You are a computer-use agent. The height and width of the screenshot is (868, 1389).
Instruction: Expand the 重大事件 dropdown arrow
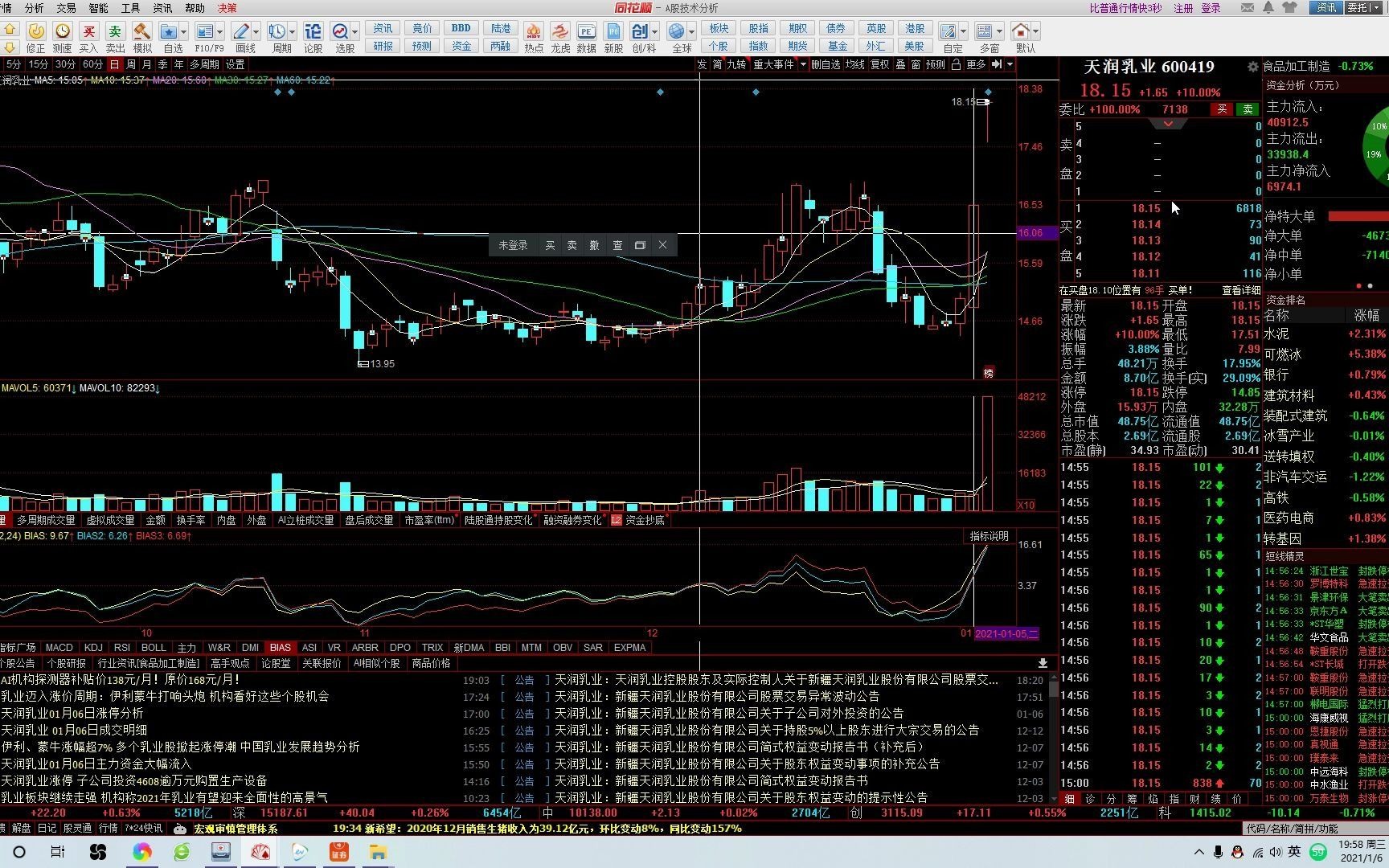802,64
